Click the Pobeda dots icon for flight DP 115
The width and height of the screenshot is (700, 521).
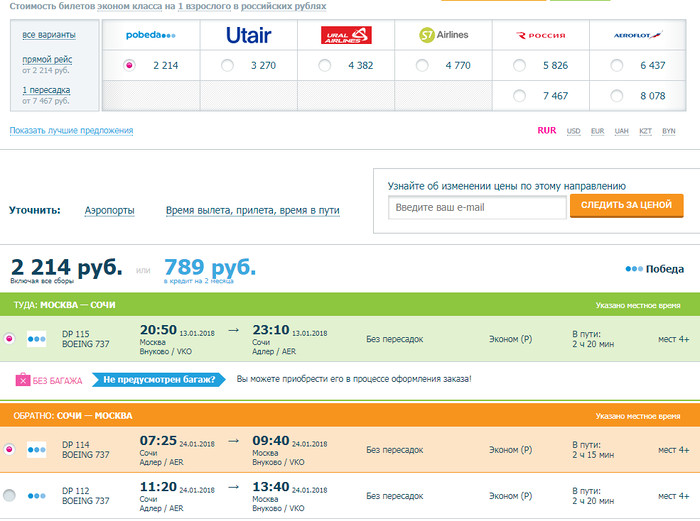pyautogui.click(x=37, y=339)
